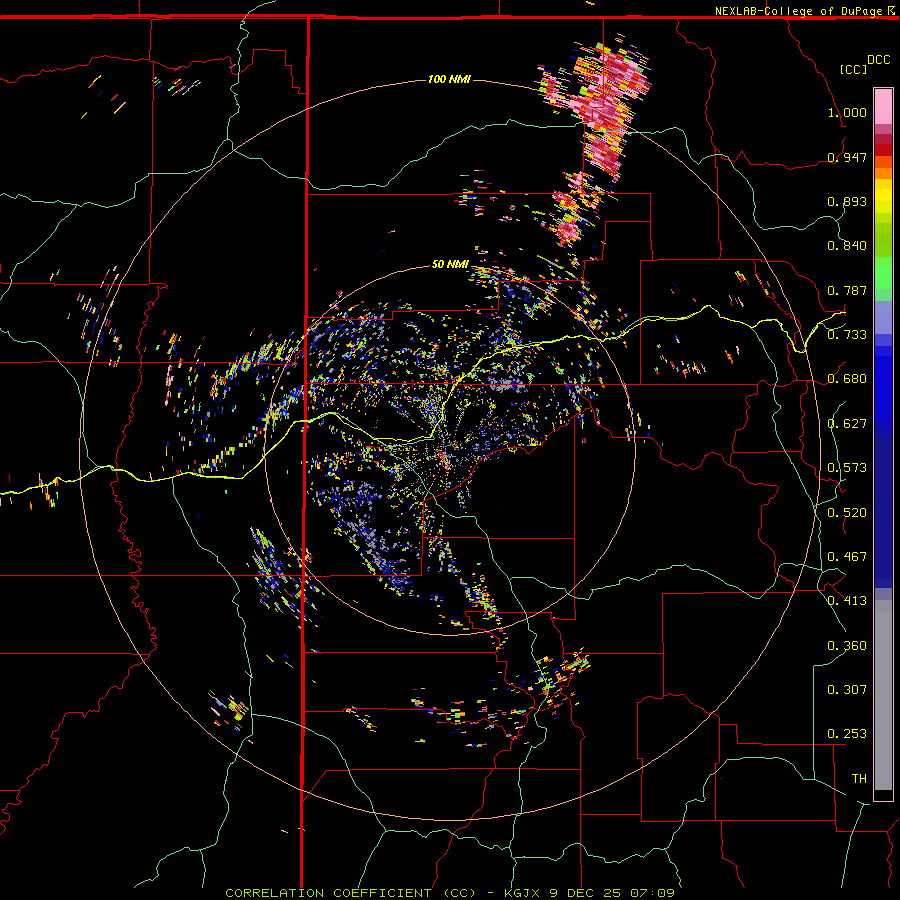
Task: Select the 0.627 scale value
Action: (847, 424)
